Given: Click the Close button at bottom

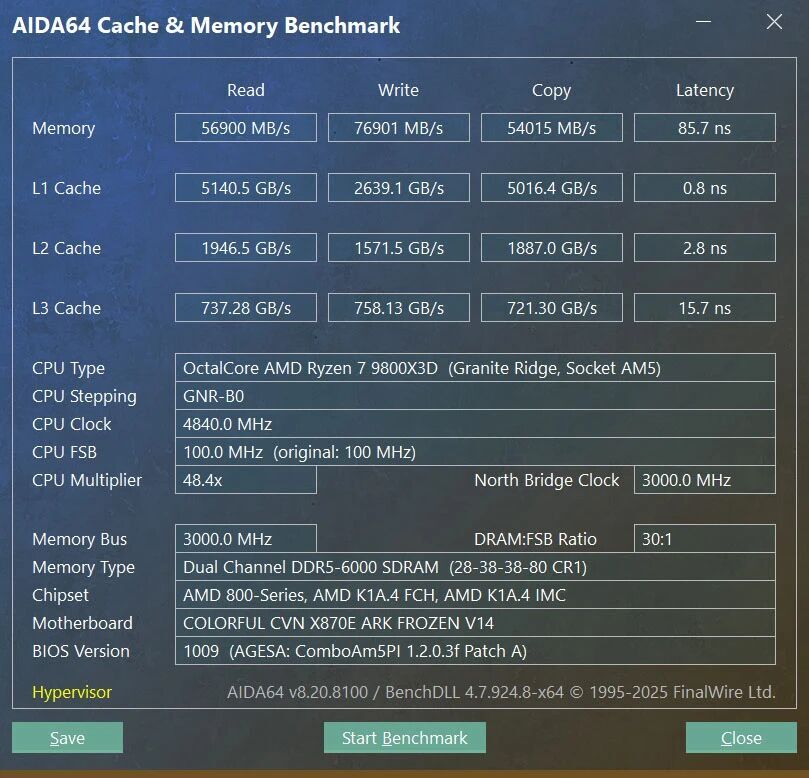Looking at the screenshot, I should coord(741,738).
